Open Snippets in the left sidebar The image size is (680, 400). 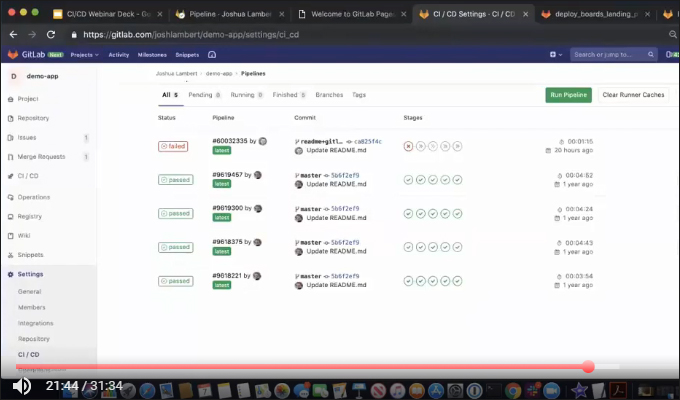coord(32,254)
